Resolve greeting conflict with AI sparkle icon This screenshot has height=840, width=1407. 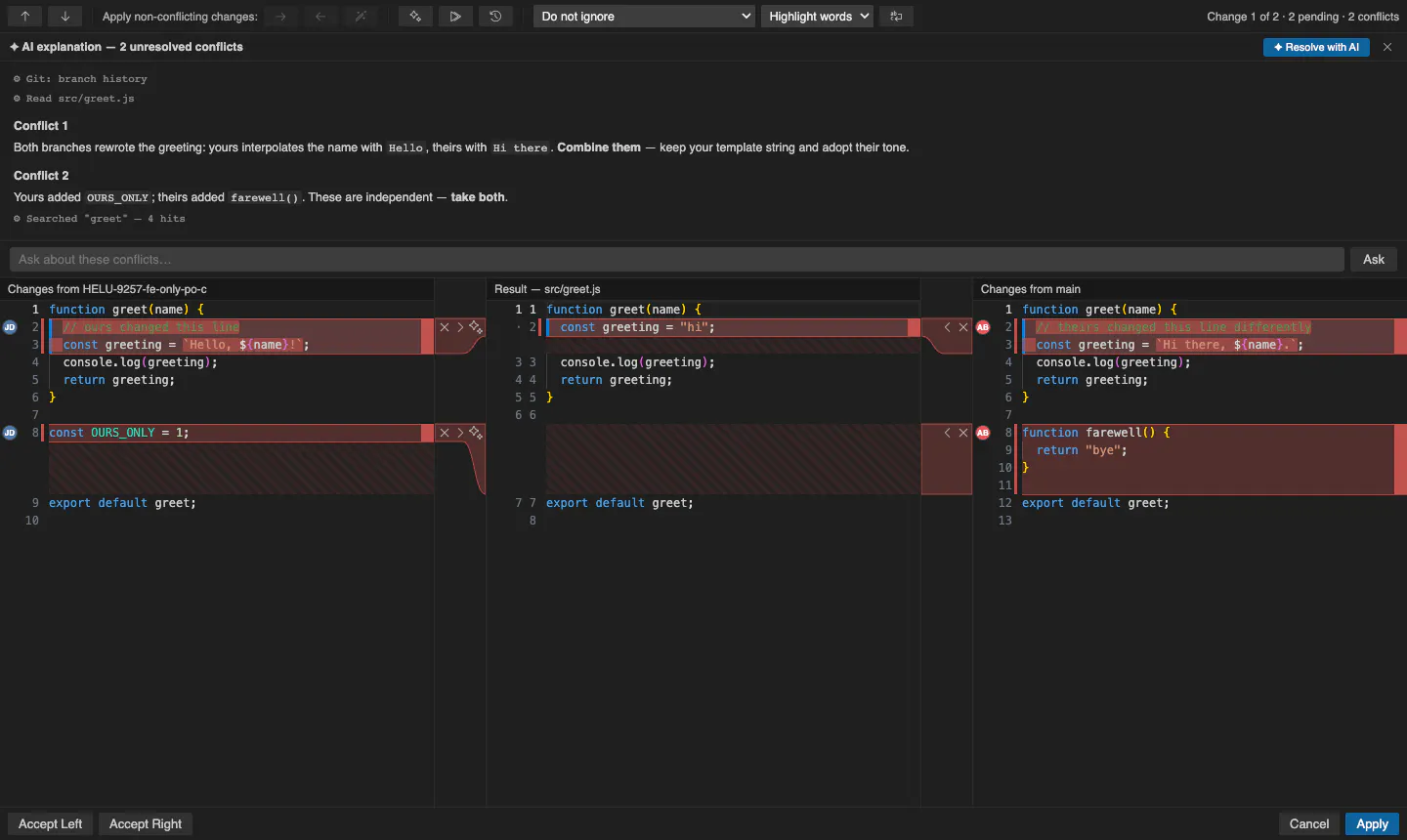[x=476, y=327]
